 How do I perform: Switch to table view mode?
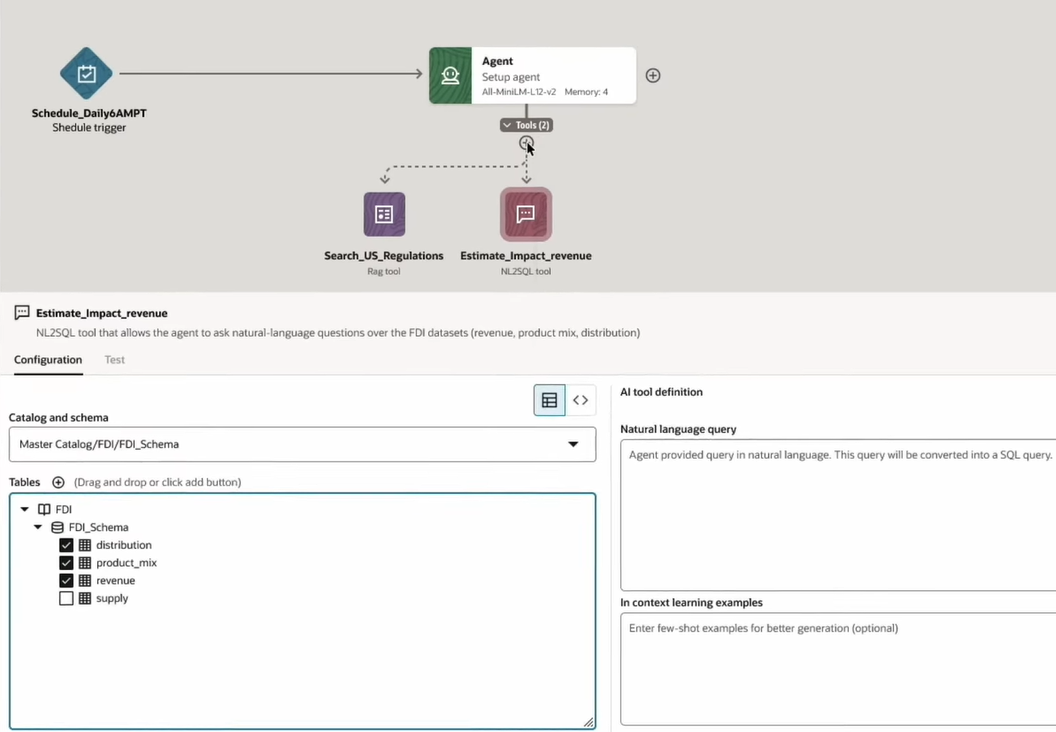pyautogui.click(x=550, y=400)
